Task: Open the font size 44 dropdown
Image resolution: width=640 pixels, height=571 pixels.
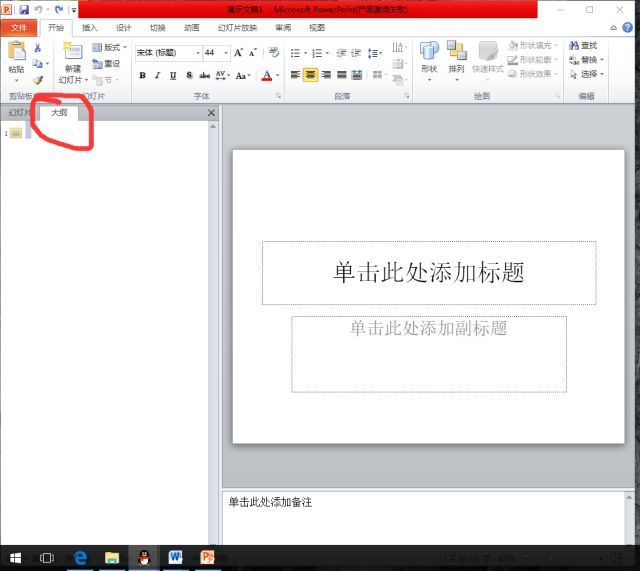Action: click(226, 53)
